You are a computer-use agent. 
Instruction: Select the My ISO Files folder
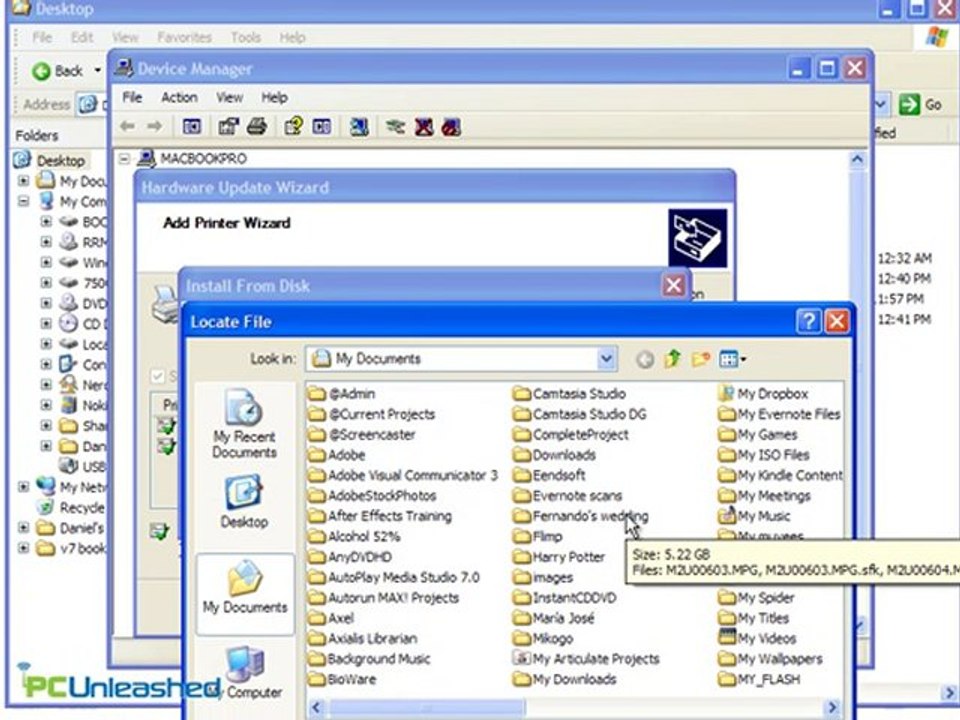(x=764, y=455)
